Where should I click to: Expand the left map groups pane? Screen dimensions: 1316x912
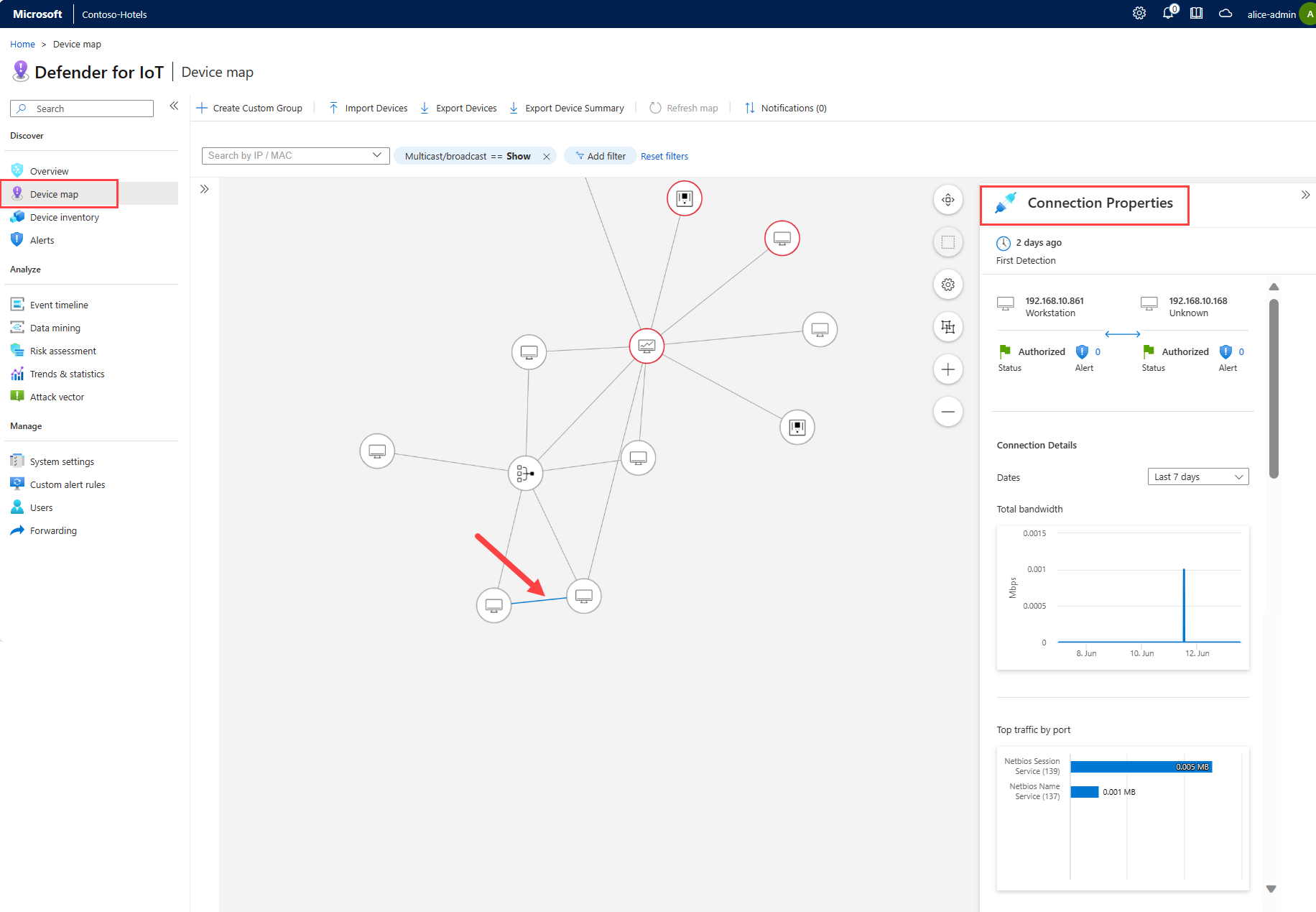205,189
